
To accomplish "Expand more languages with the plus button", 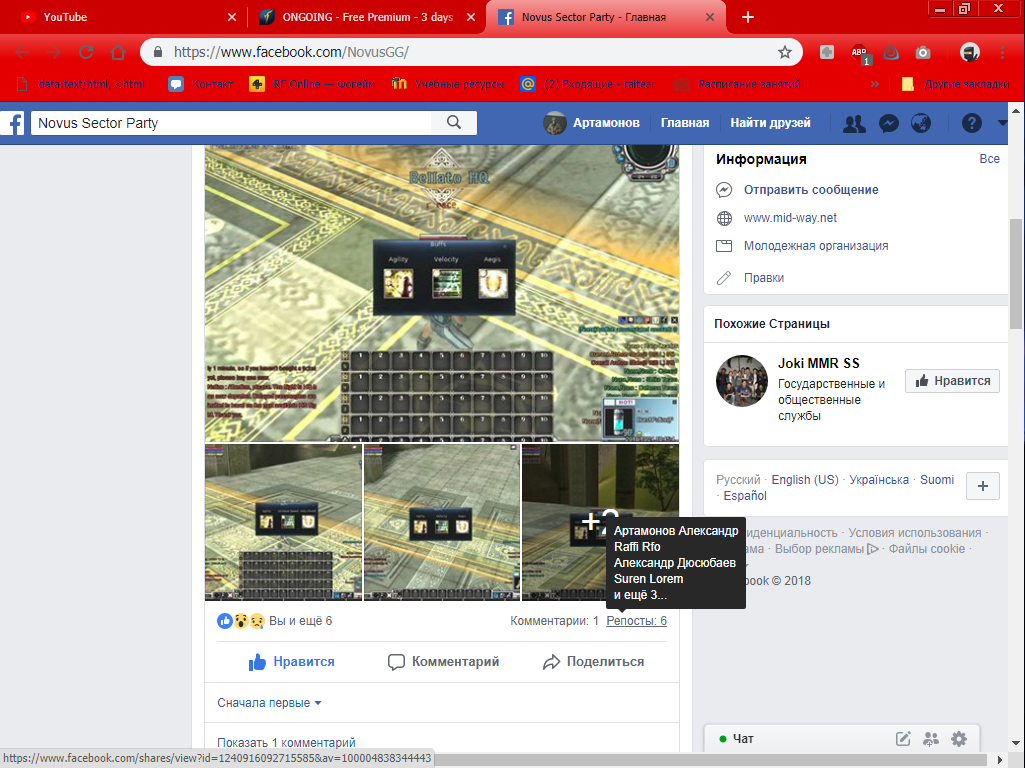I will click(982, 486).
